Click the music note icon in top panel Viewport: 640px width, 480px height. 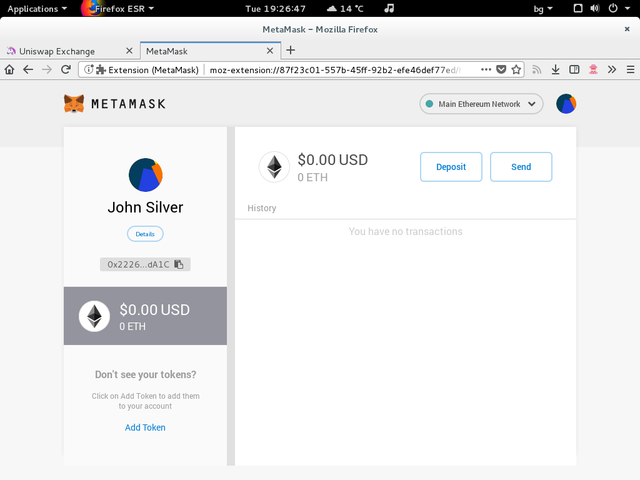tap(389, 8)
